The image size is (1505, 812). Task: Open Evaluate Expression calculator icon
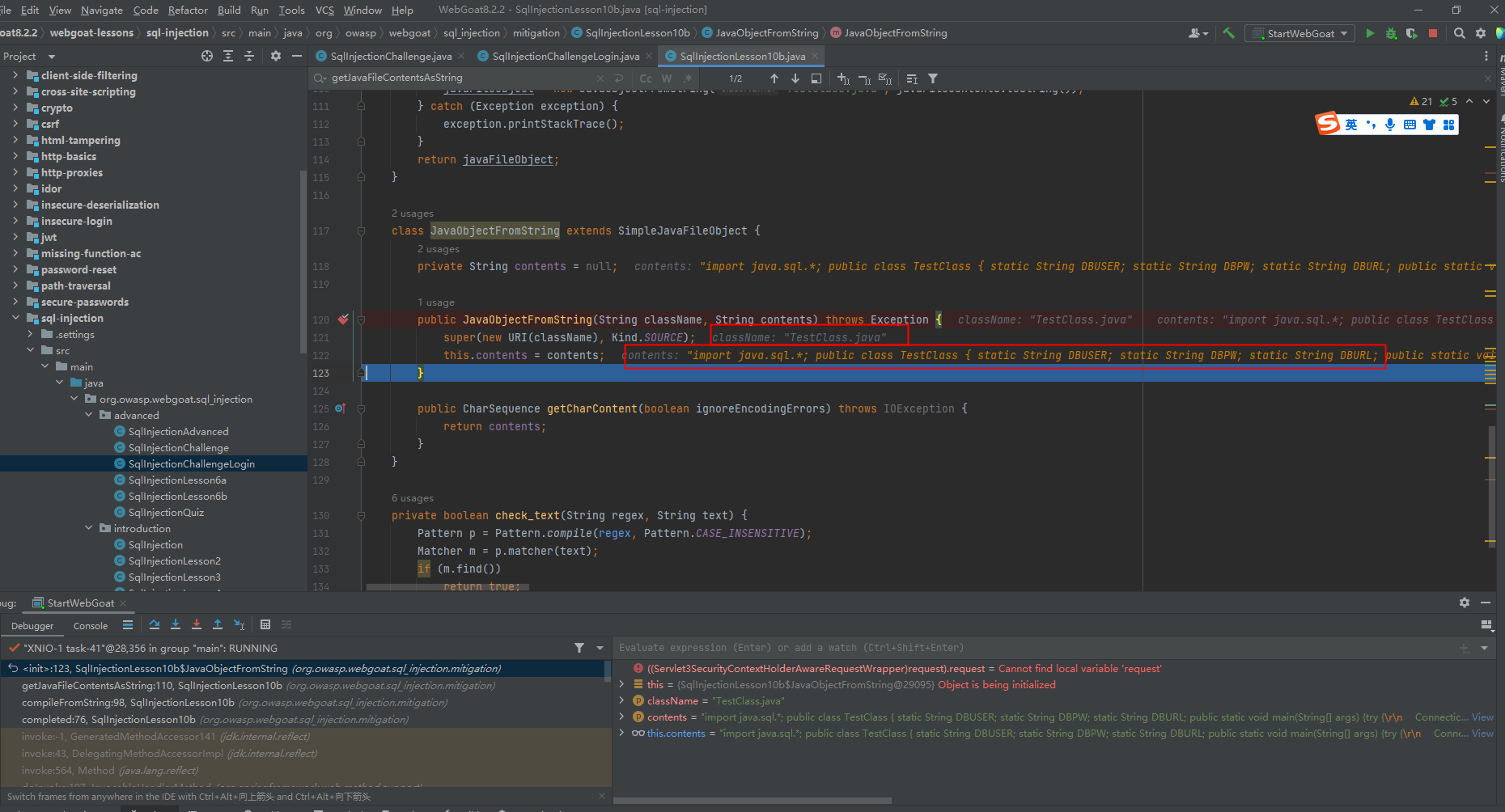tap(265, 624)
